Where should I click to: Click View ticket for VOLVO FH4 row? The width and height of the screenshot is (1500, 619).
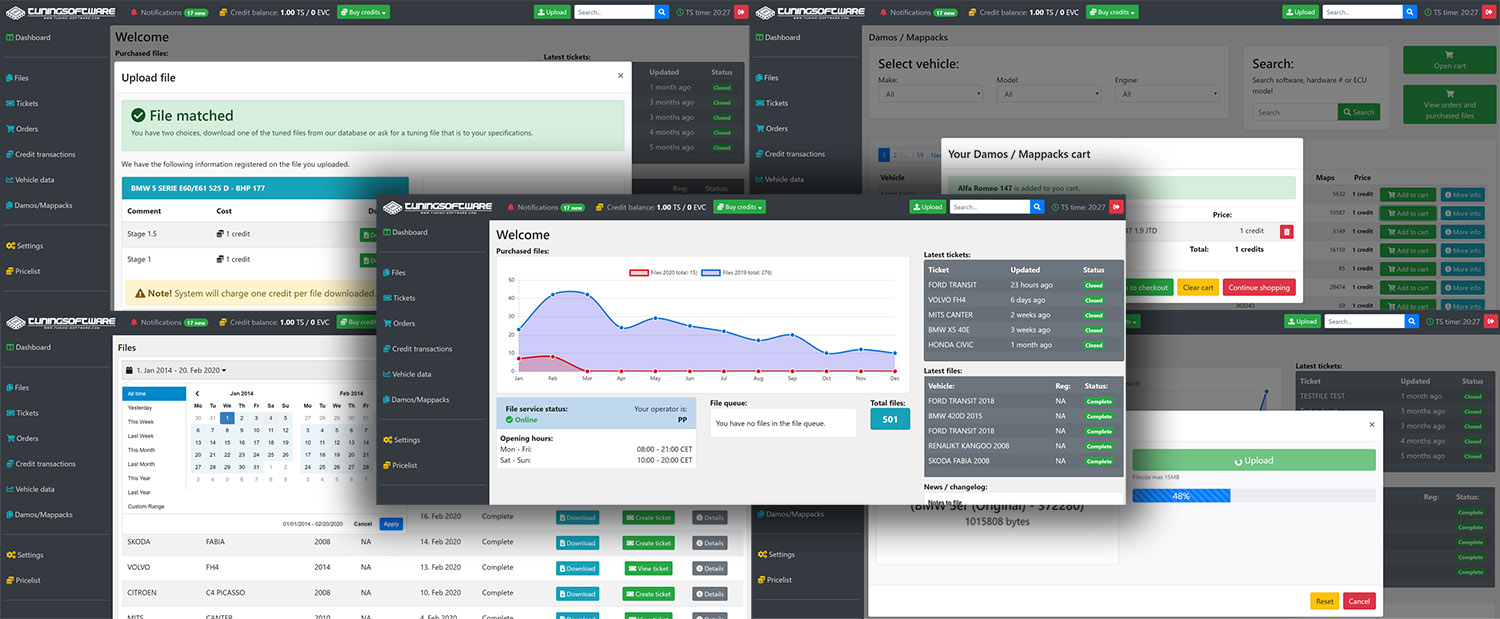click(648, 568)
